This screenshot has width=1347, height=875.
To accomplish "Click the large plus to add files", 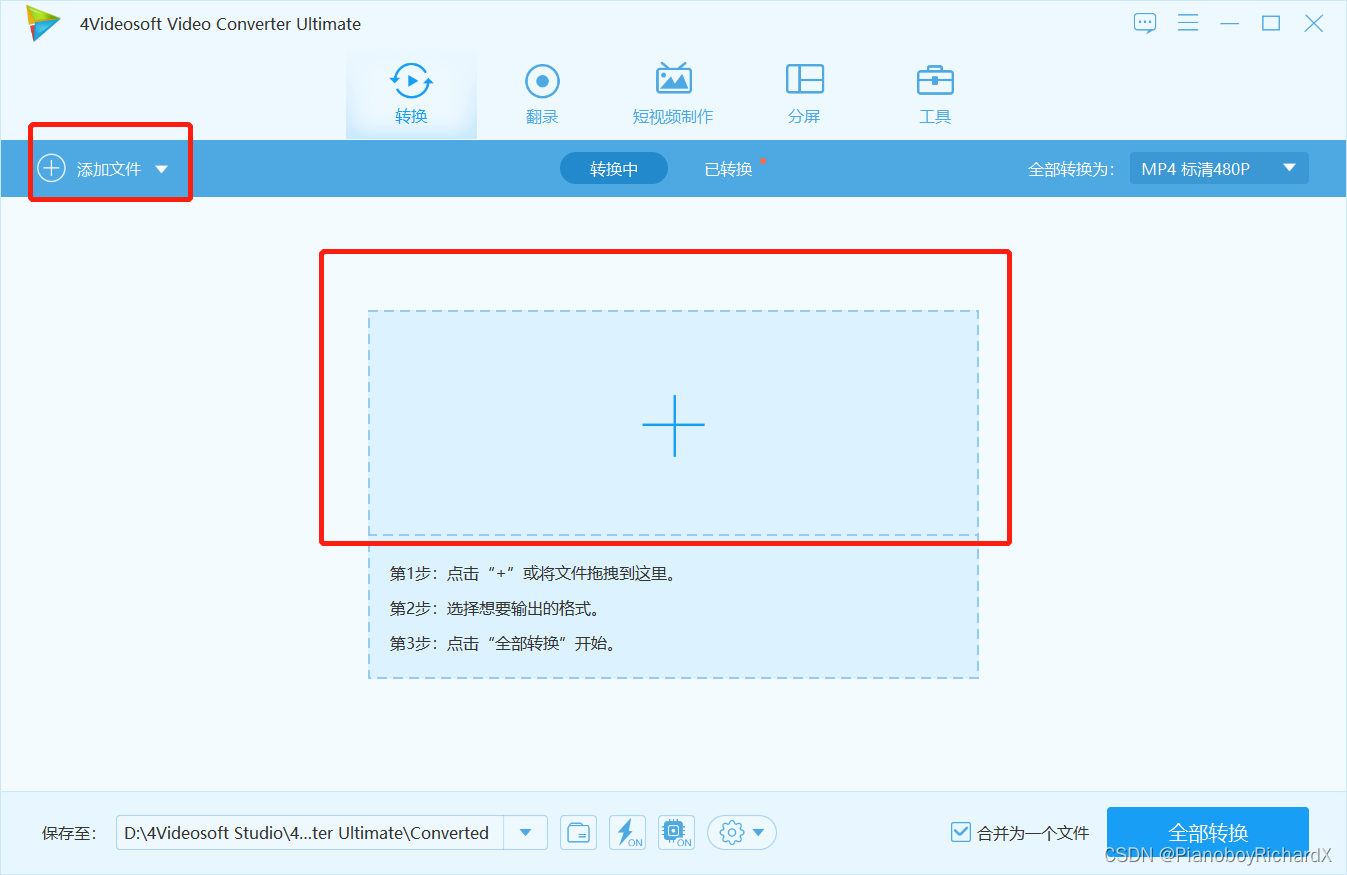I will click(x=673, y=424).
